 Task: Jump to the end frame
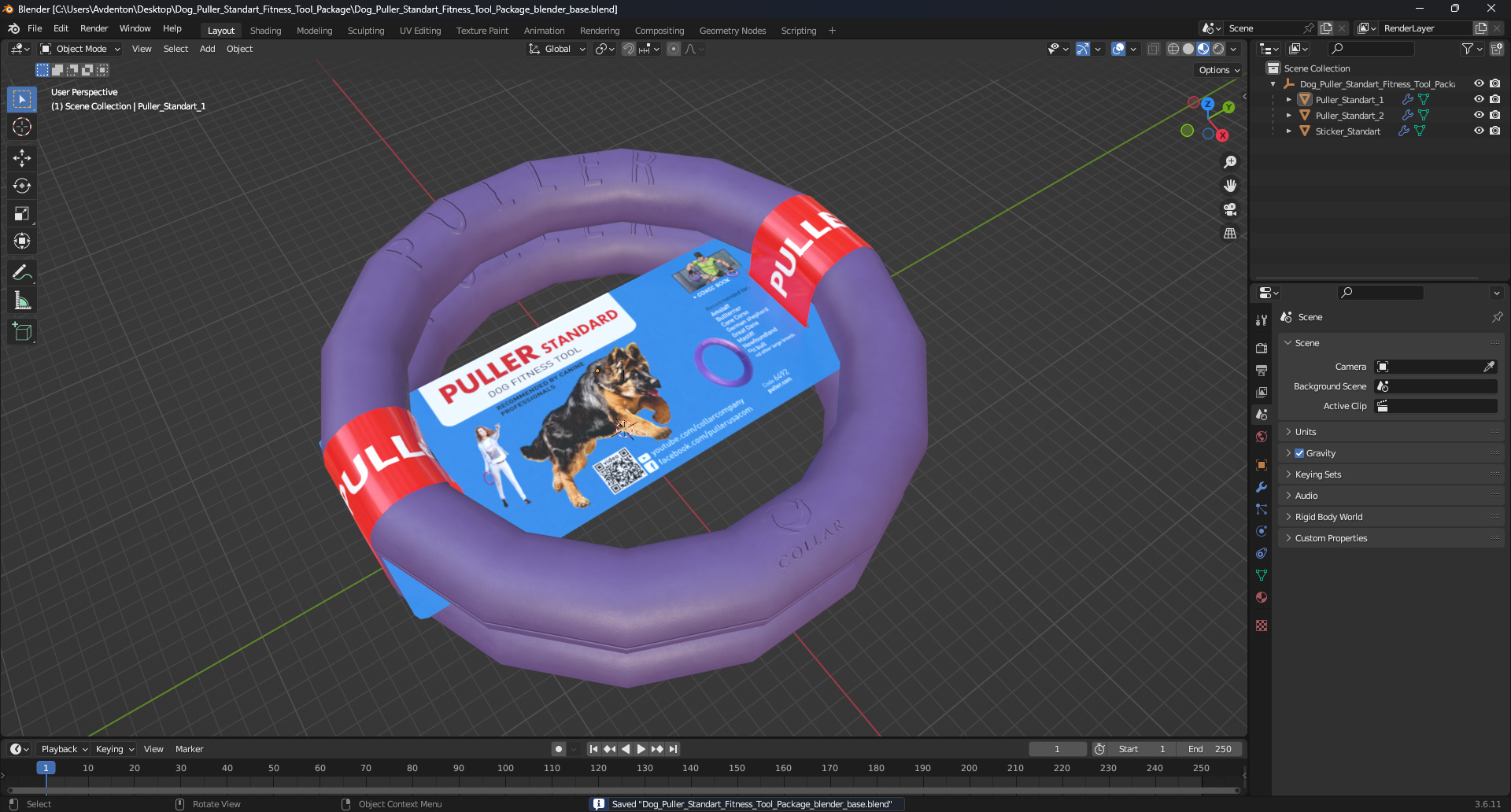coord(673,749)
